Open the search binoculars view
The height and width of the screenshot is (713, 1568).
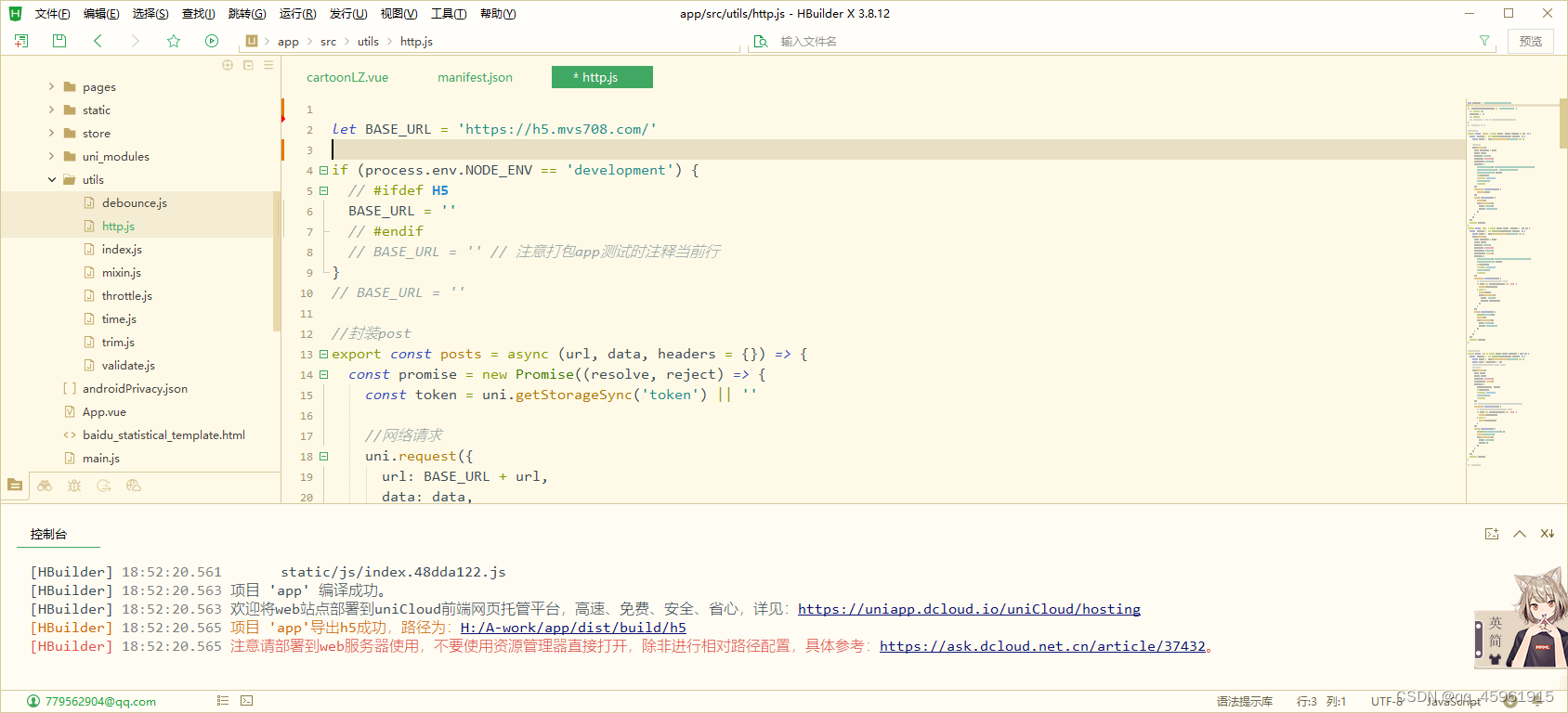click(x=45, y=486)
